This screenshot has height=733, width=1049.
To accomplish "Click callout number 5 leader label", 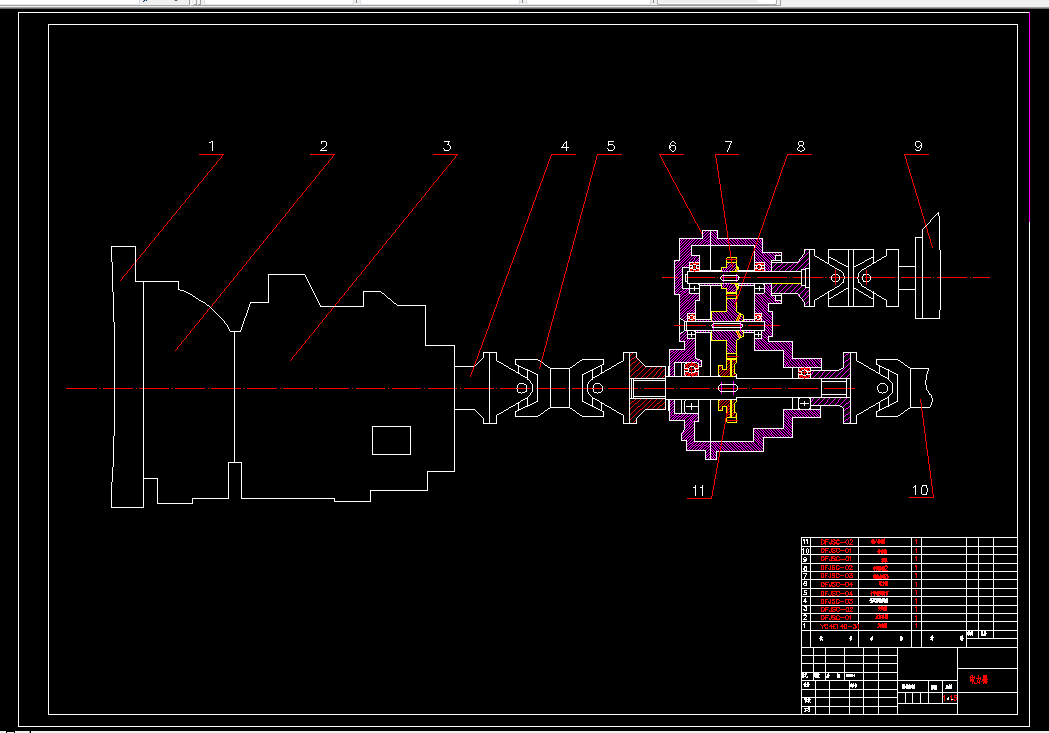I will pos(611,146).
